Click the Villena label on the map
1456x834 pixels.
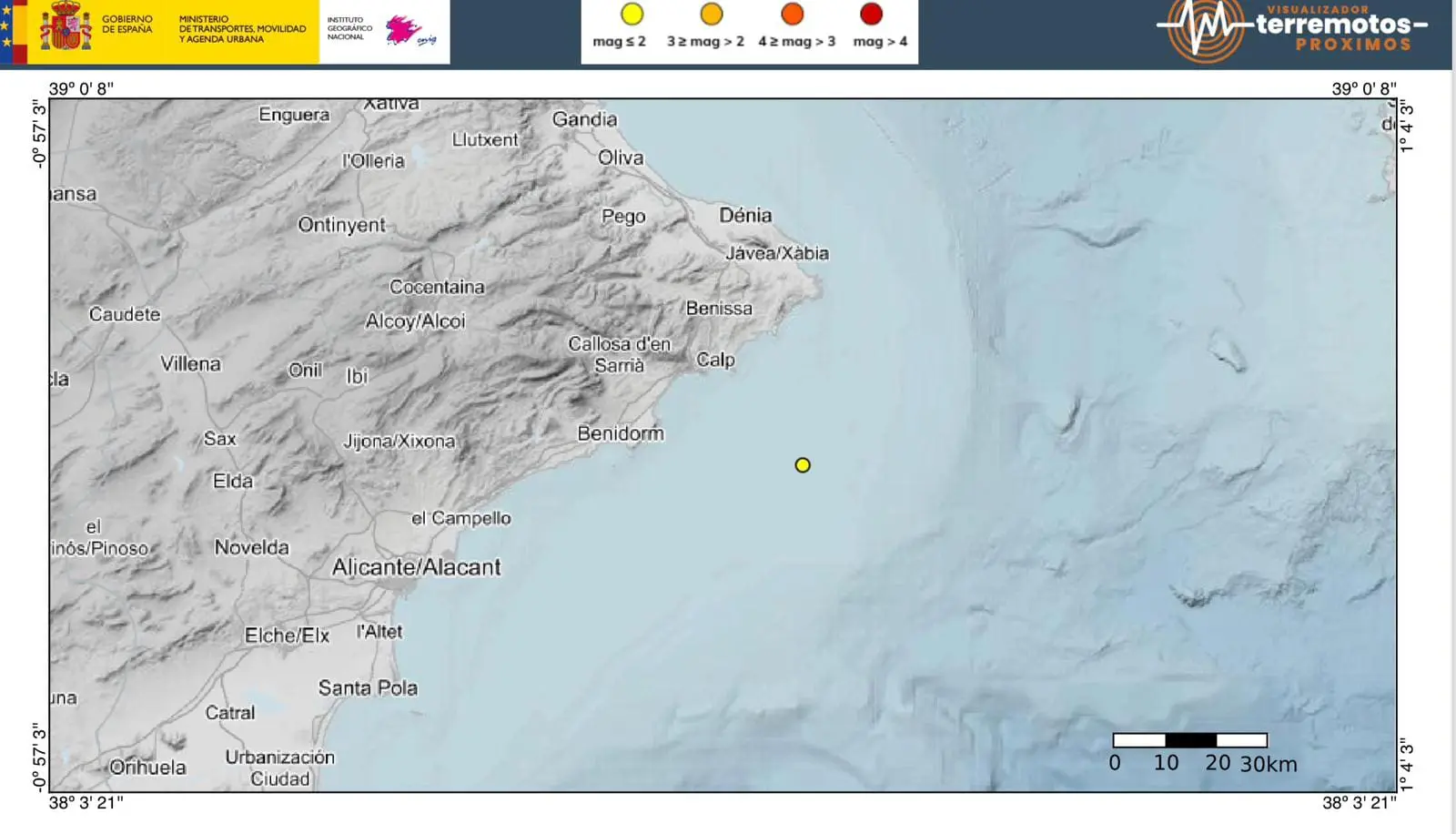tap(190, 364)
